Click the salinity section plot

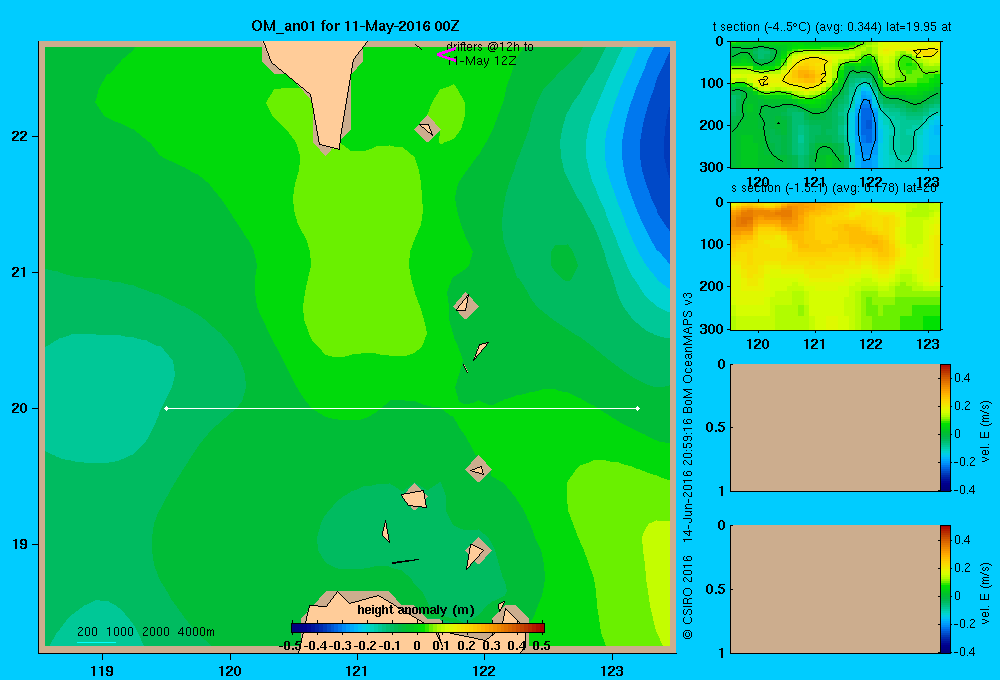[x=835, y=266]
